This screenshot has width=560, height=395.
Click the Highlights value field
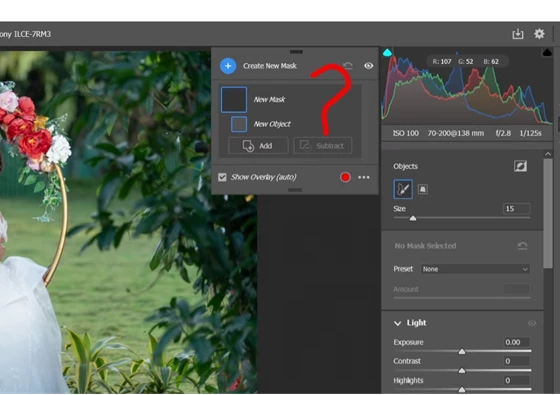point(516,380)
